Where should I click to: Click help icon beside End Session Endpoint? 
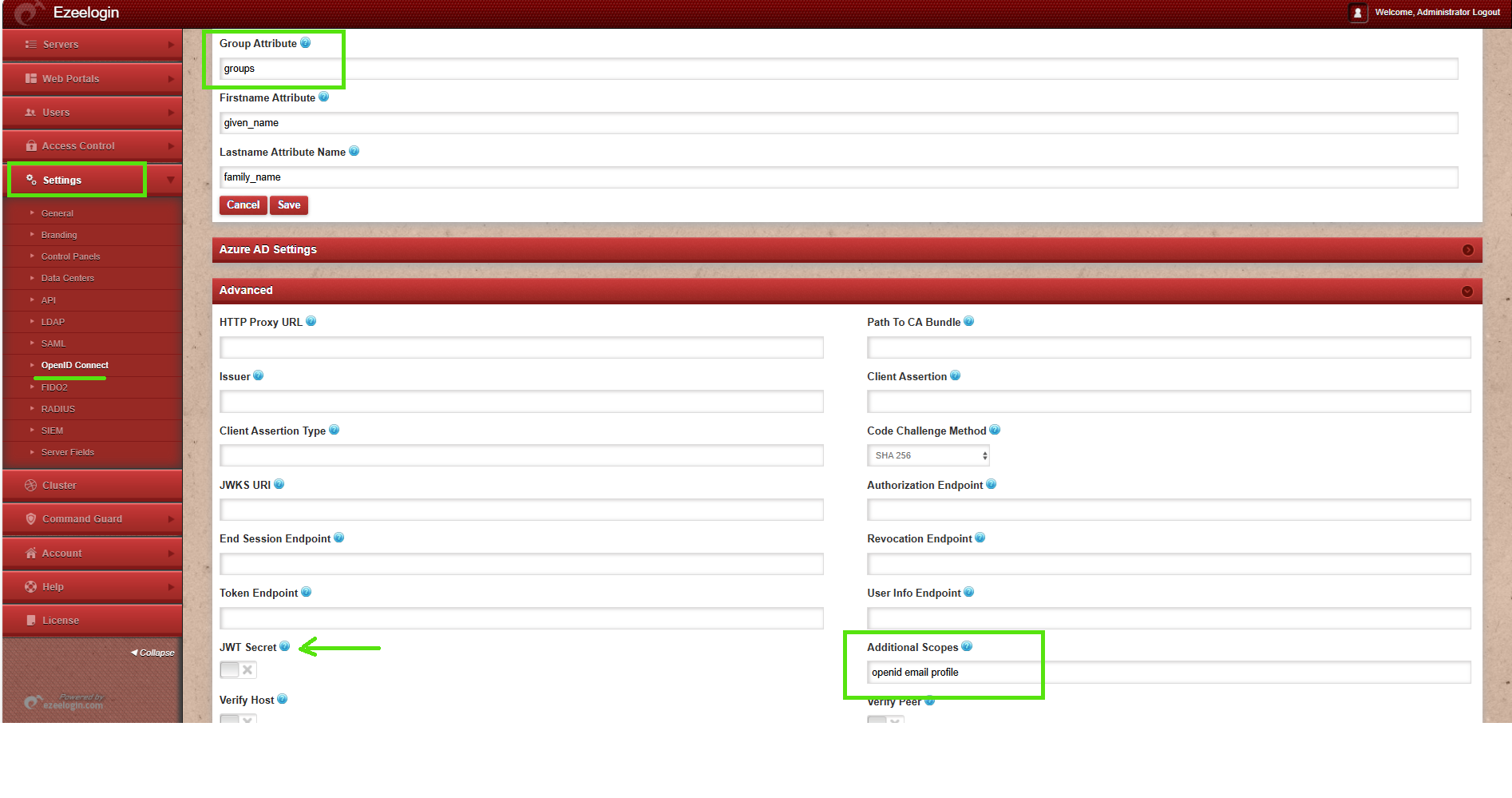click(338, 538)
